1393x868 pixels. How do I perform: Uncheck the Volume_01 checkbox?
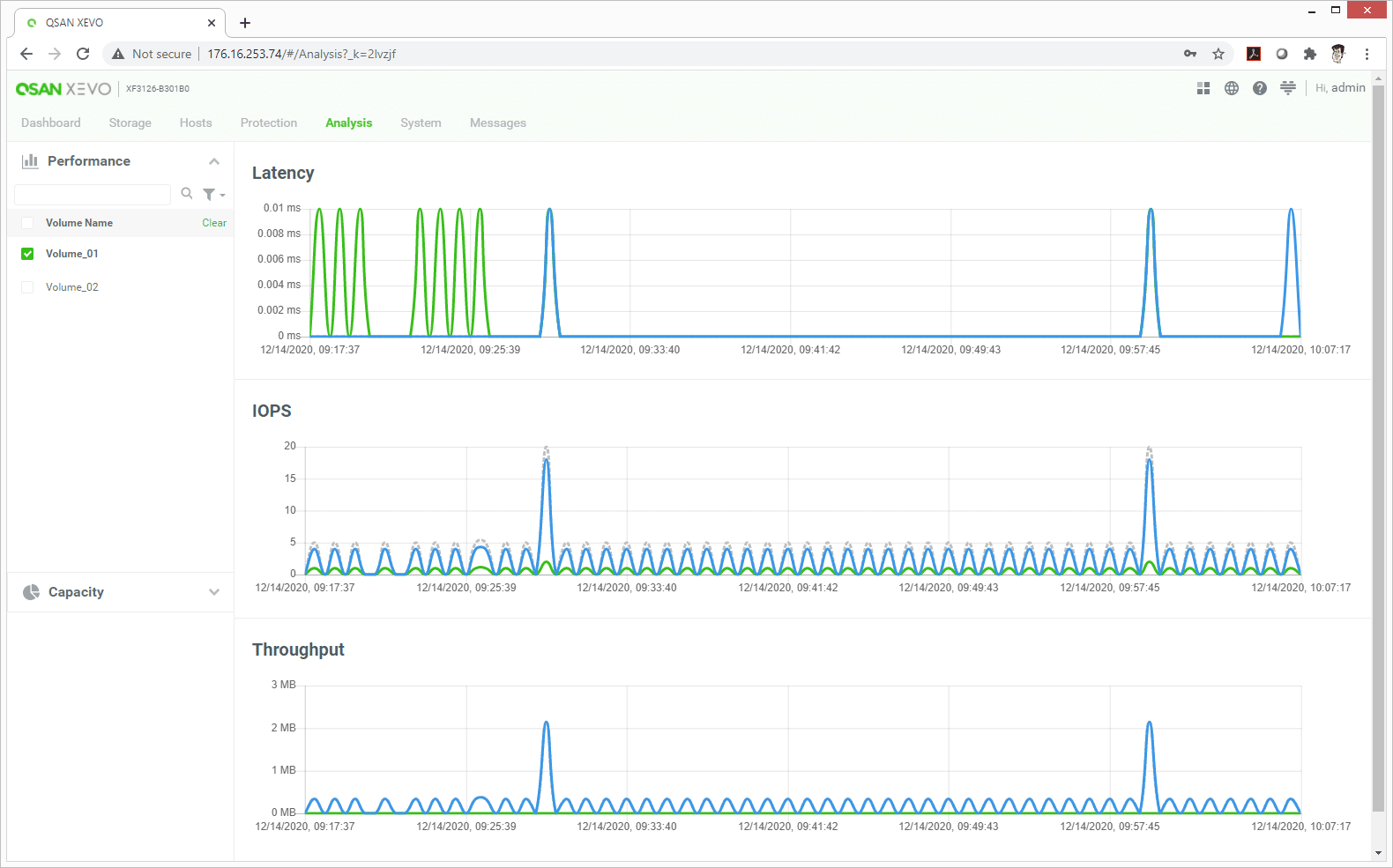(27, 254)
